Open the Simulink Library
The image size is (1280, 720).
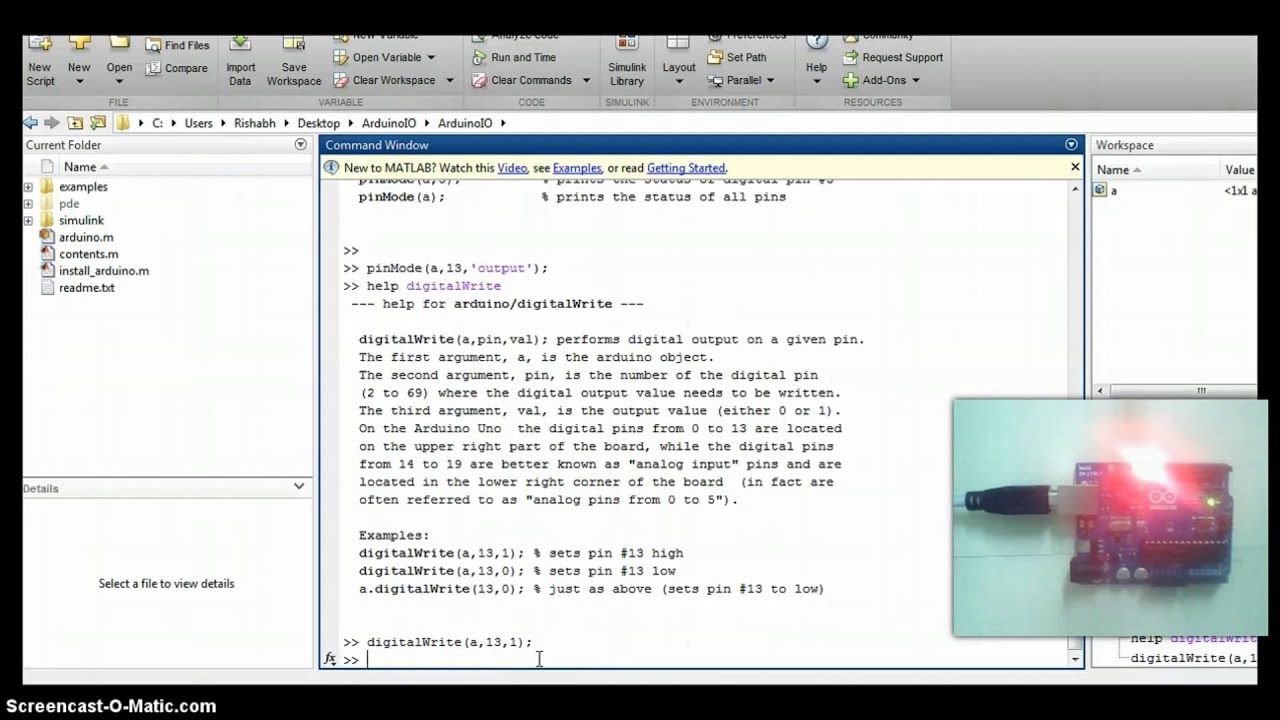click(x=627, y=62)
